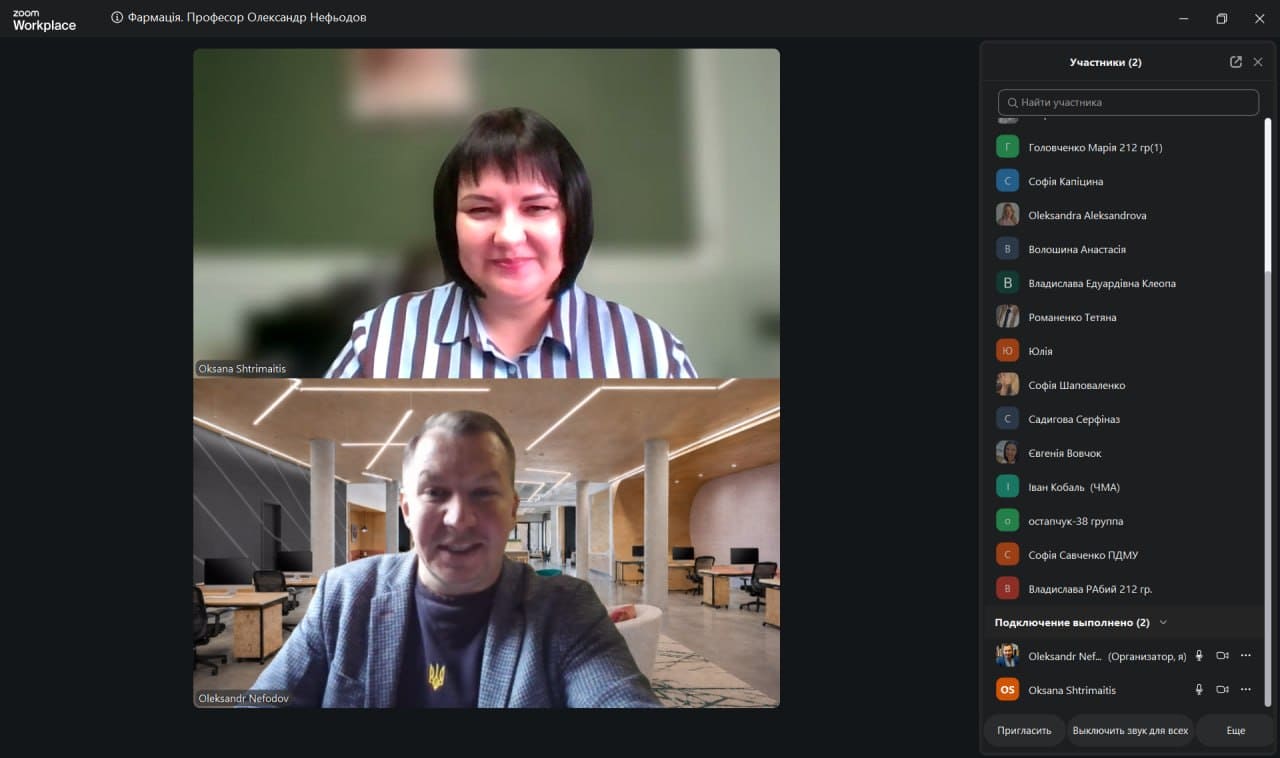Click the orange avatar for Юлія
The image size is (1280, 758).
[x=1008, y=351]
